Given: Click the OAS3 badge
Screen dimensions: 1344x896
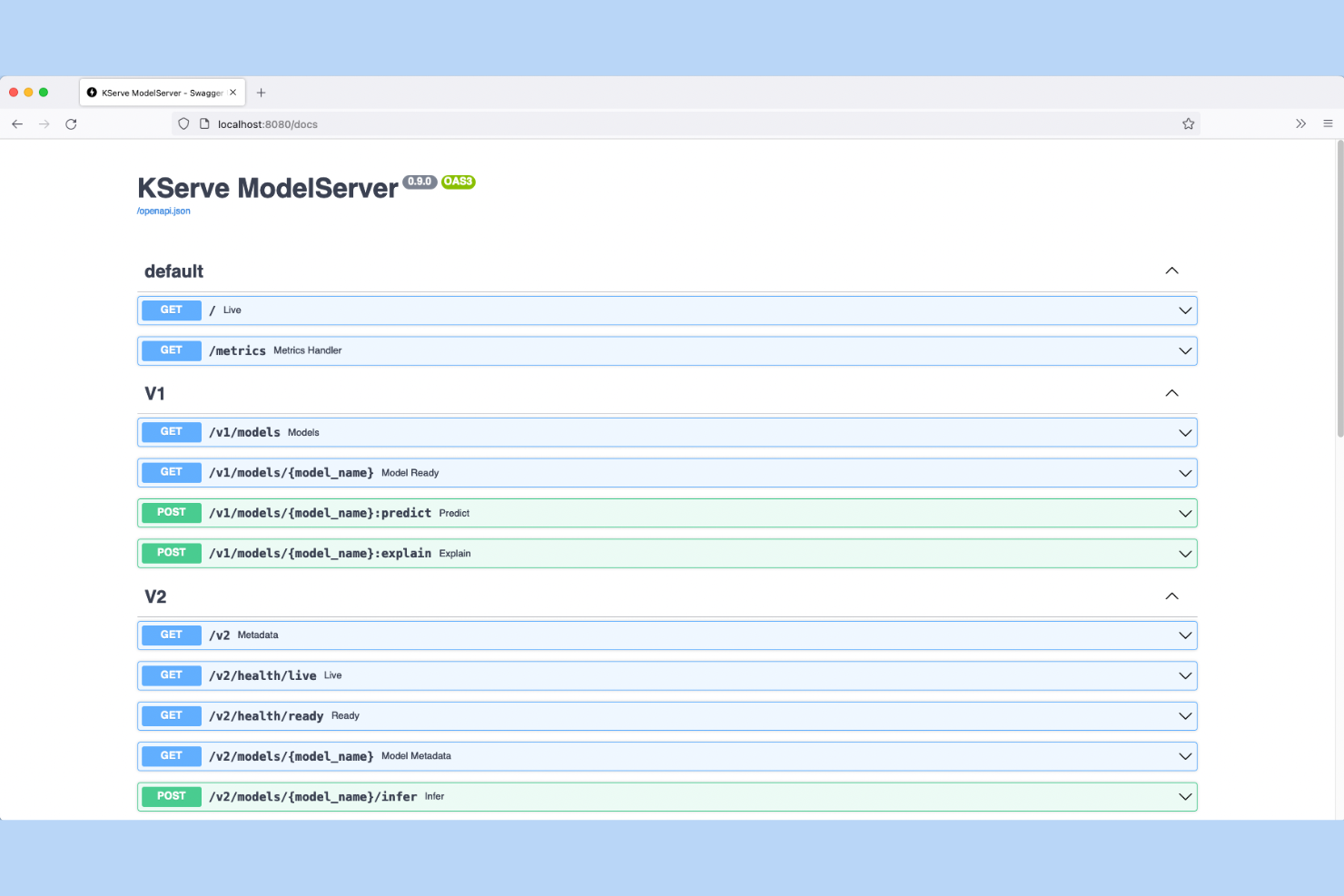Looking at the screenshot, I should tap(459, 182).
